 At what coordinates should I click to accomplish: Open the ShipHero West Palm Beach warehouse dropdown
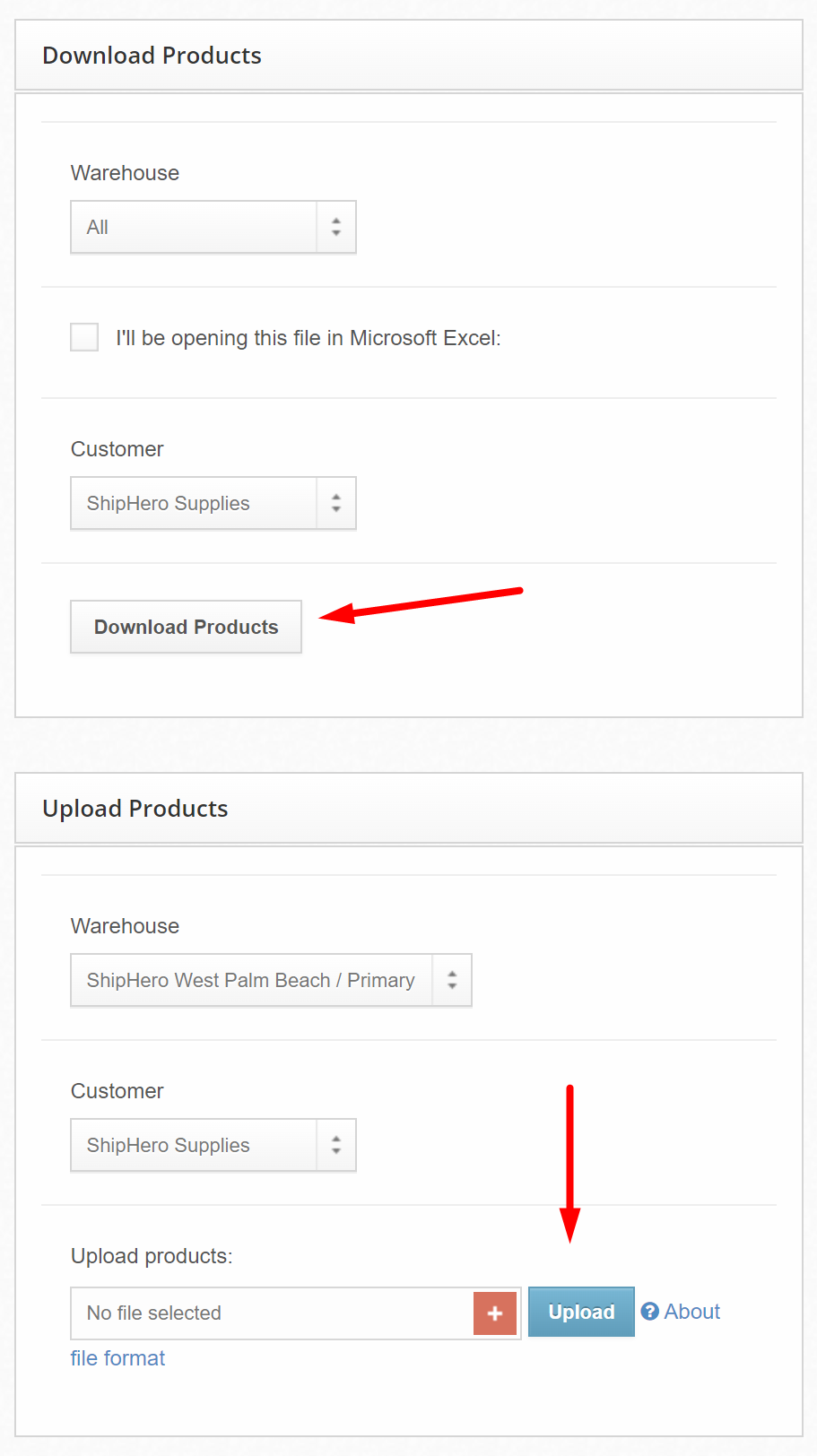271,980
